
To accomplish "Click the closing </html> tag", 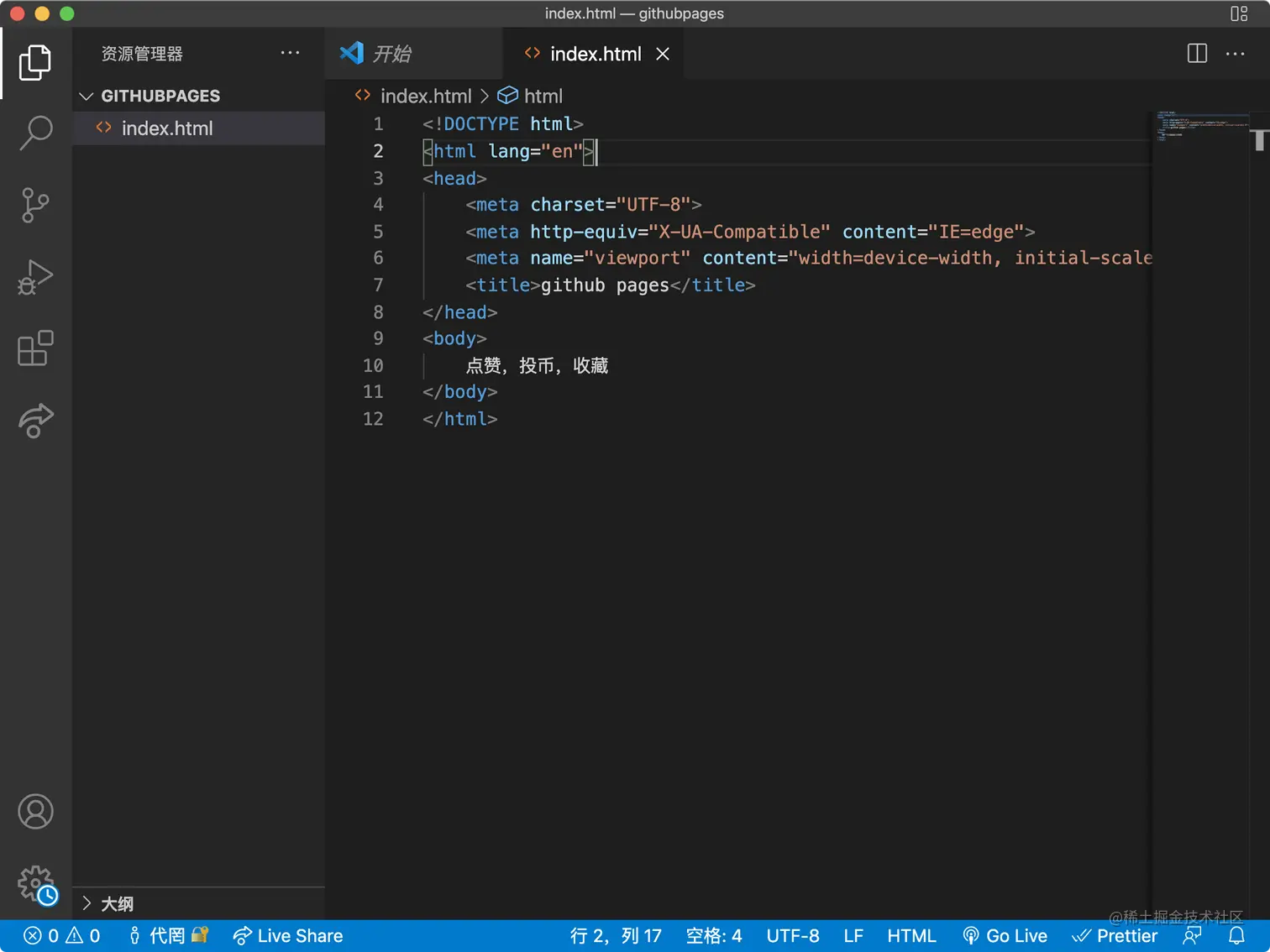I will (x=459, y=419).
